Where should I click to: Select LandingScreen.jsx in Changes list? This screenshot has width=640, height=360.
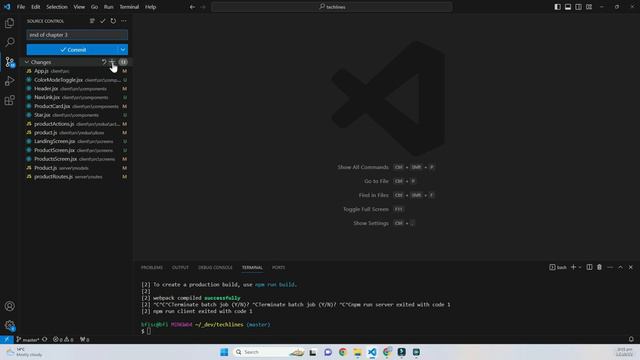(77, 141)
